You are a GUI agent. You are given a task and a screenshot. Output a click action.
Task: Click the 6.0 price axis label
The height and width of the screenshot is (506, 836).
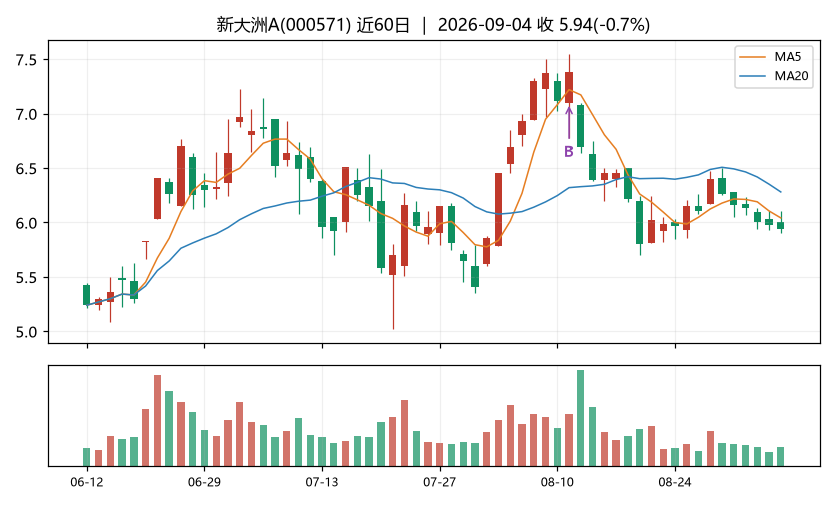pos(26,223)
